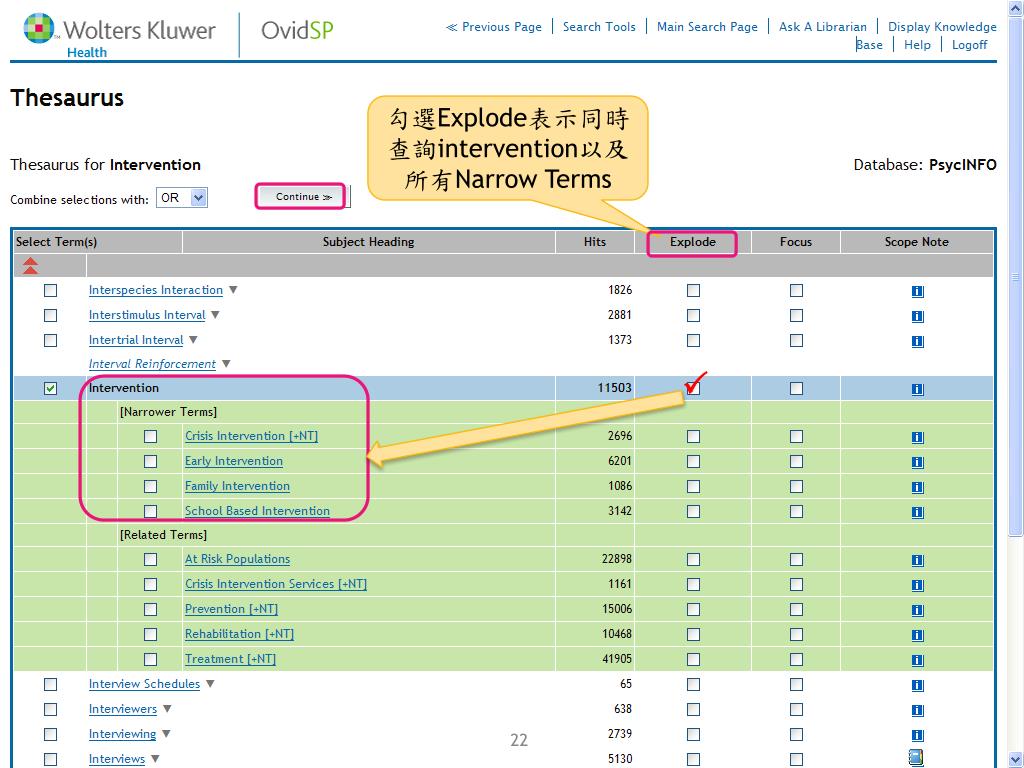The image size is (1024, 768).
Task: Select the Crisis Intervention term checkbox
Action: 150,436
